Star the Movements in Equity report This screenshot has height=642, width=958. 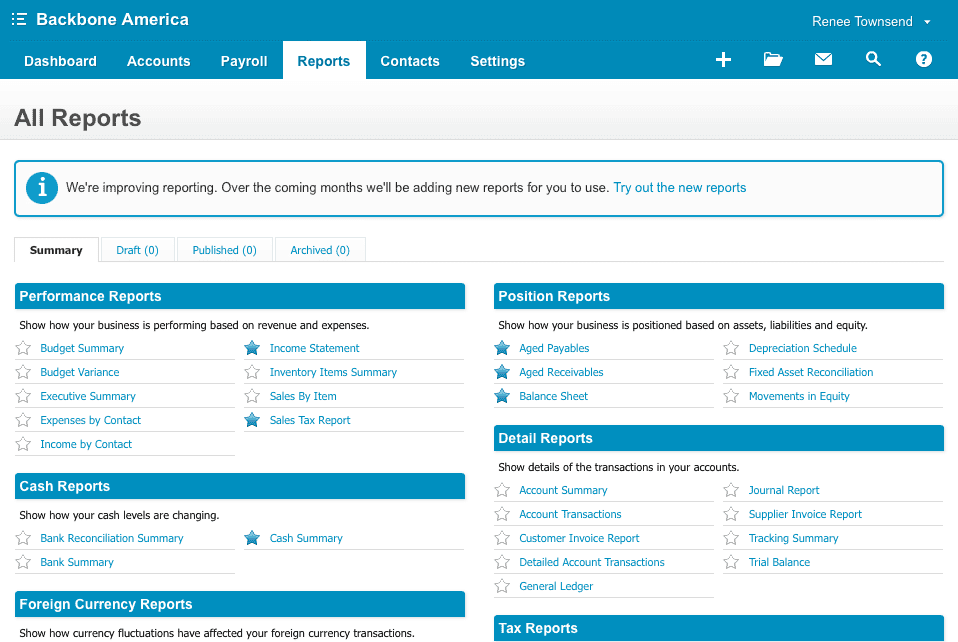[x=731, y=396]
